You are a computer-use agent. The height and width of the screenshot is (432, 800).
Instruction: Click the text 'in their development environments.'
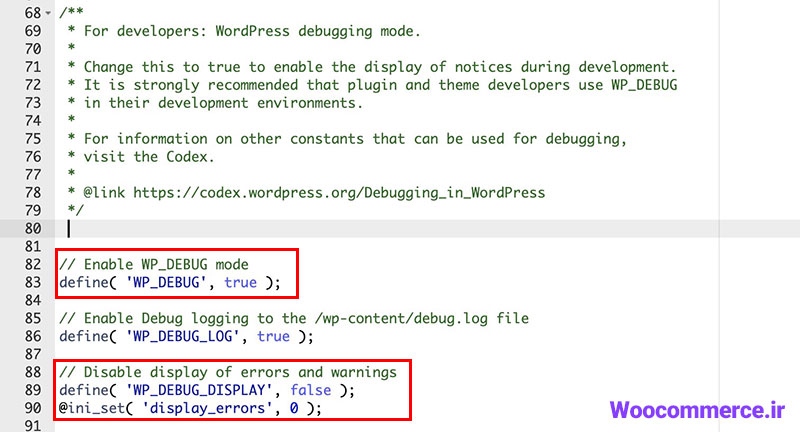pyautogui.click(x=223, y=103)
